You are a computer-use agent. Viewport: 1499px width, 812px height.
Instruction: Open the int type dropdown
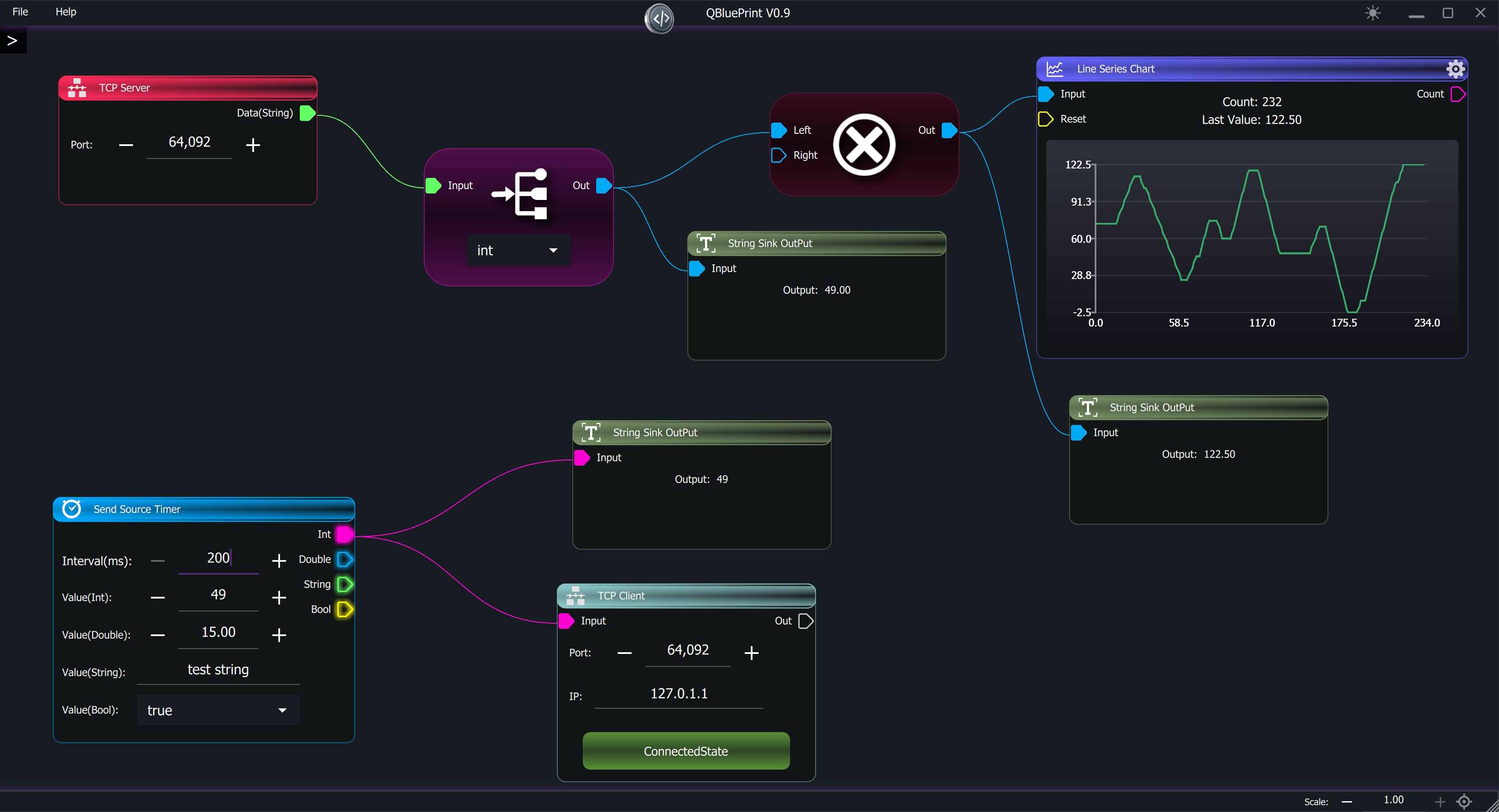click(518, 250)
